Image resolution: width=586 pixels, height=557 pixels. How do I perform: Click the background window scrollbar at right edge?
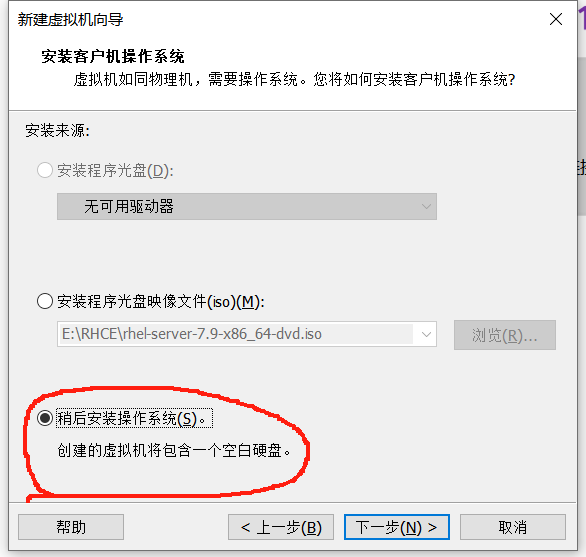tap(582, 136)
